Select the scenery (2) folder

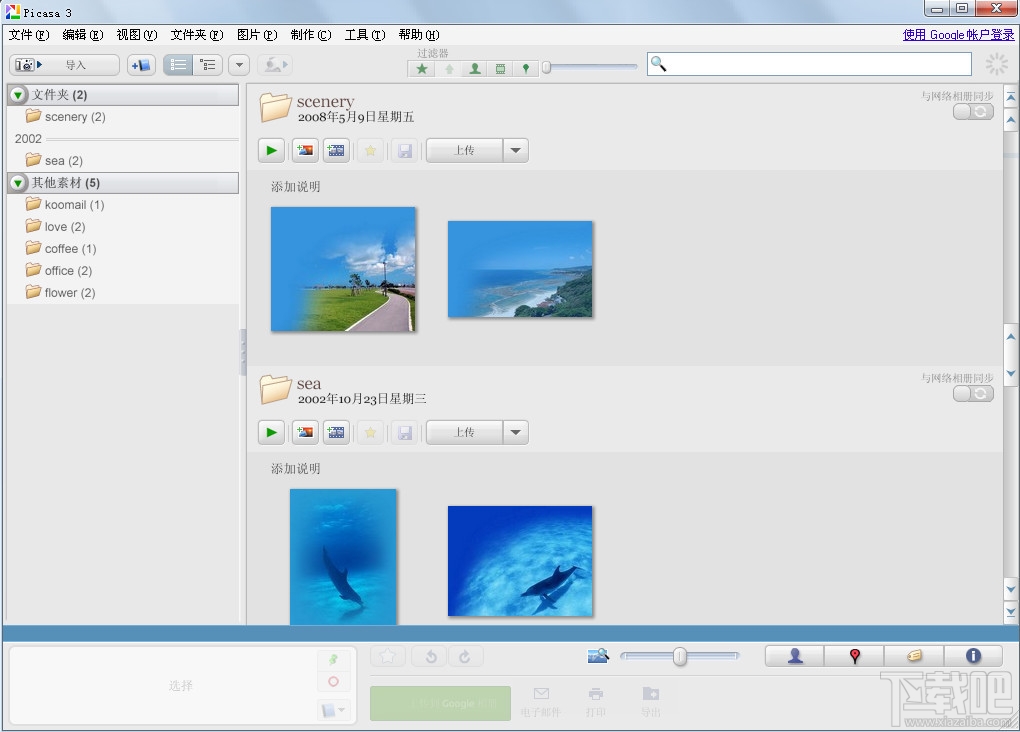point(65,116)
